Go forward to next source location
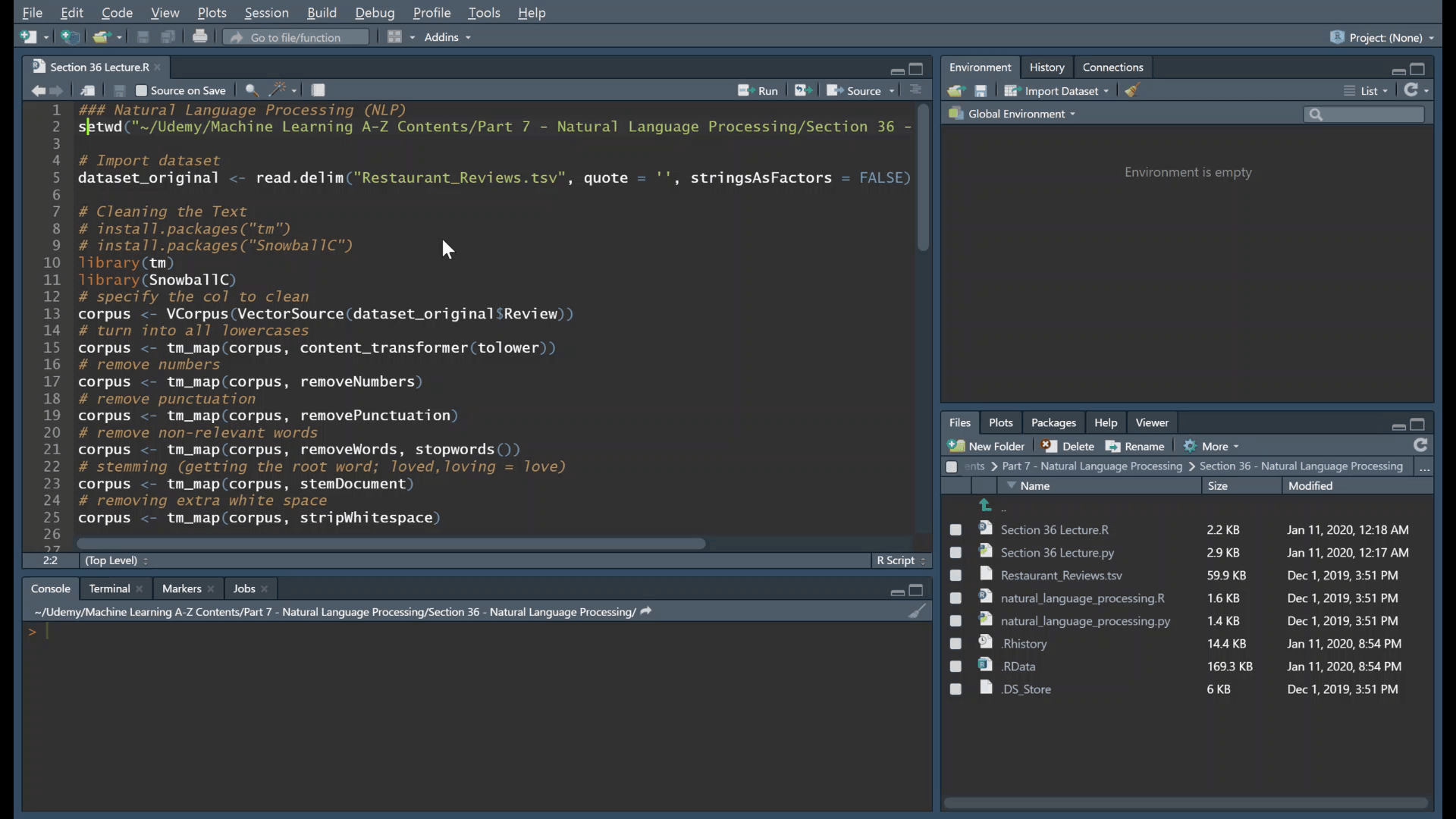Image resolution: width=1456 pixels, height=819 pixels. 56,91
